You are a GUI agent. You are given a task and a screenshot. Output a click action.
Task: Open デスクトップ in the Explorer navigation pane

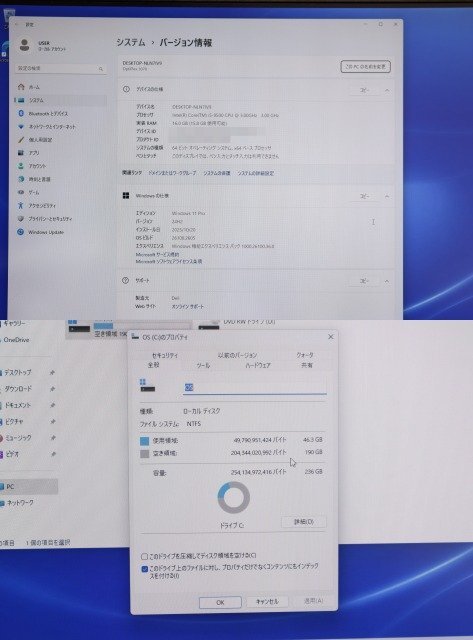[18, 372]
